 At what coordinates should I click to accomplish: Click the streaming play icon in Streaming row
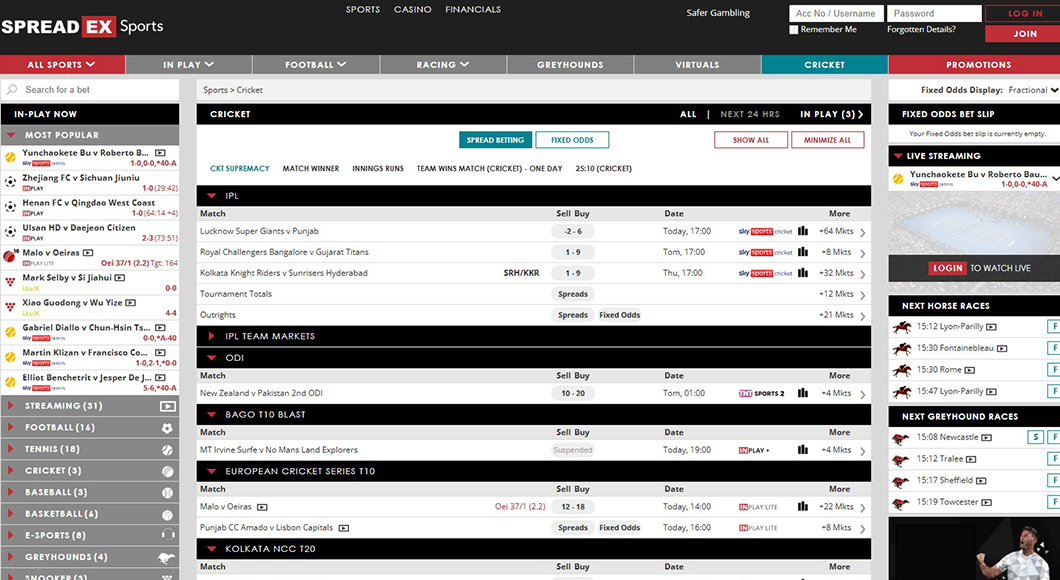tap(167, 406)
